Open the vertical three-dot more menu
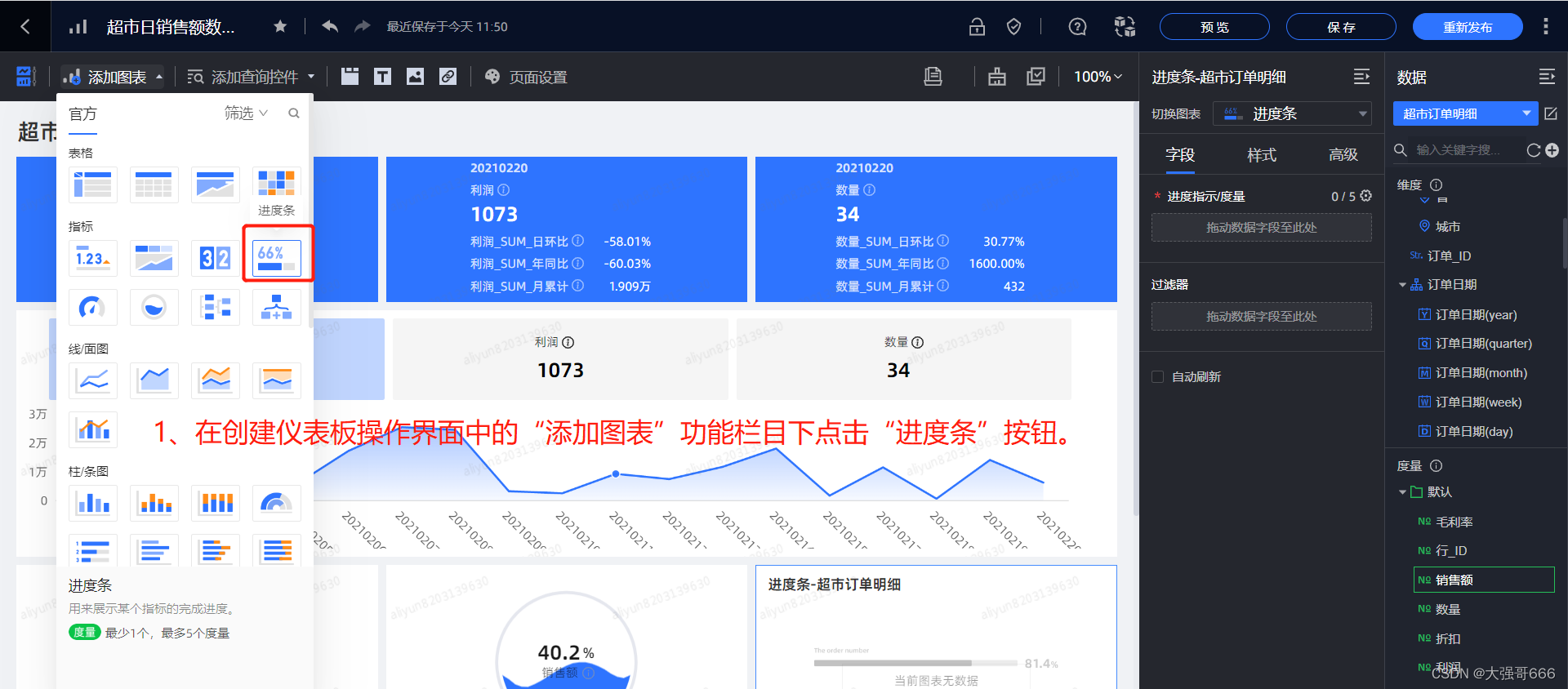 tap(1545, 26)
